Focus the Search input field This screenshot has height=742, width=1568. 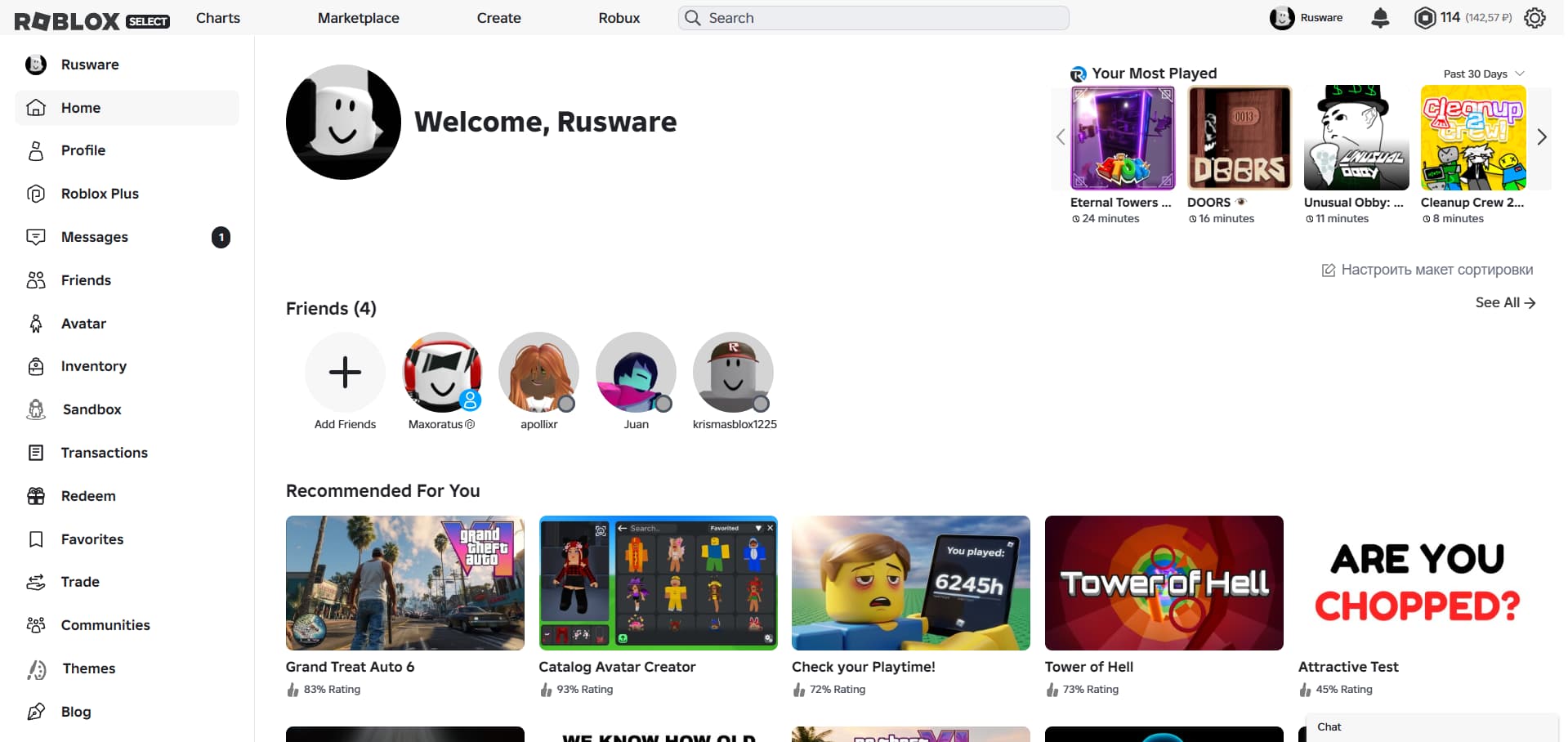pyautogui.click(x=873, y=18)
